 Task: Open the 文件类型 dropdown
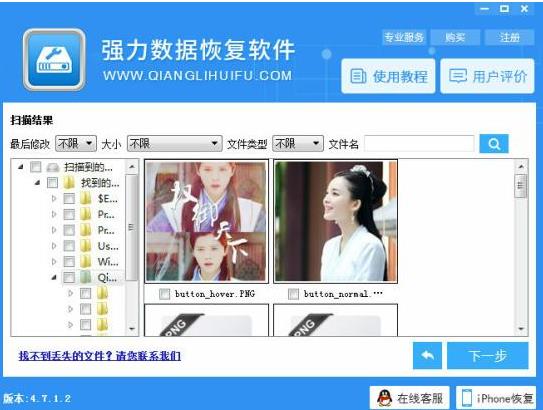(298, 143)
